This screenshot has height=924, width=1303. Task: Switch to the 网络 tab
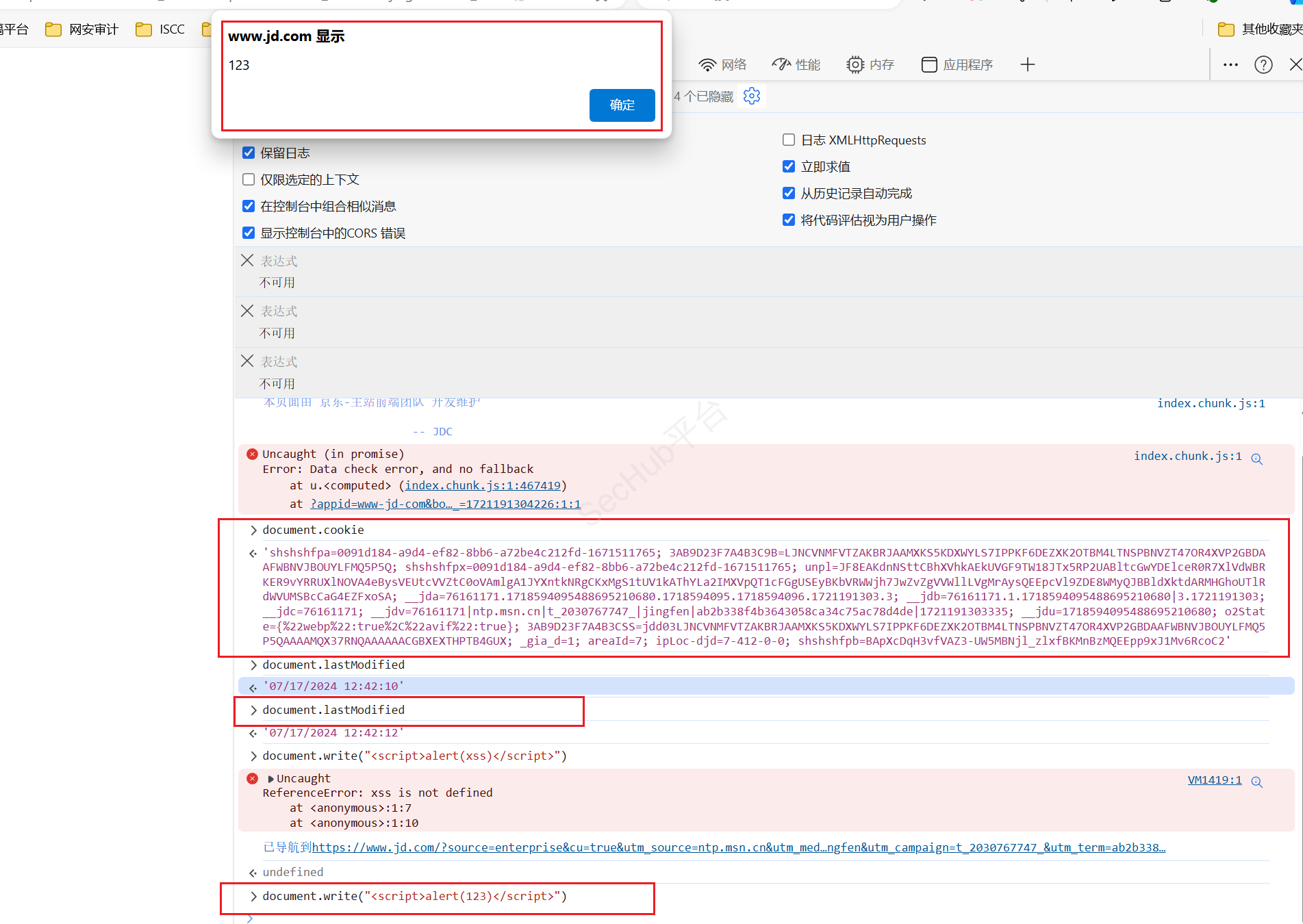[722, 65]
